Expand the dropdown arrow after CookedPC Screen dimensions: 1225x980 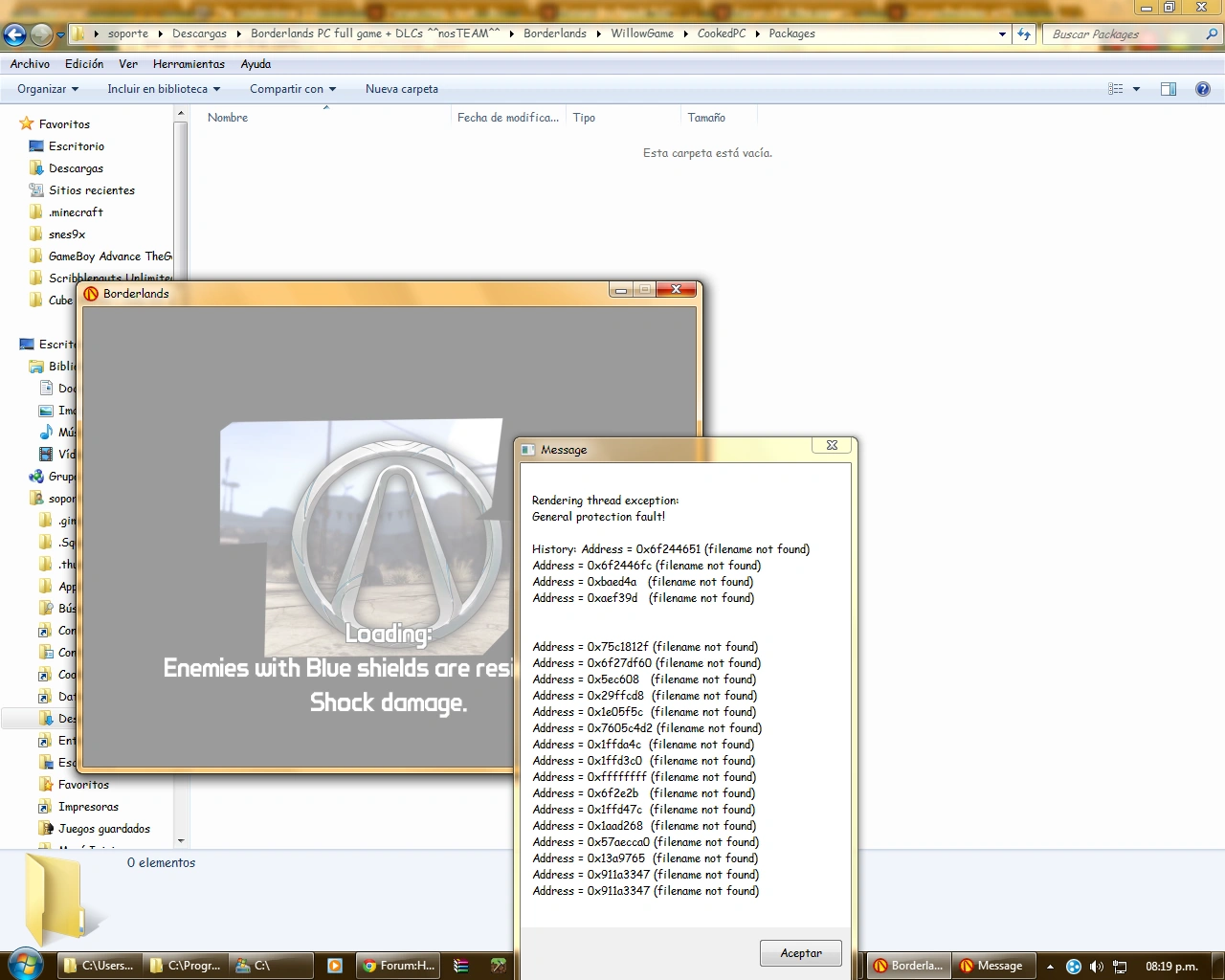758,33
